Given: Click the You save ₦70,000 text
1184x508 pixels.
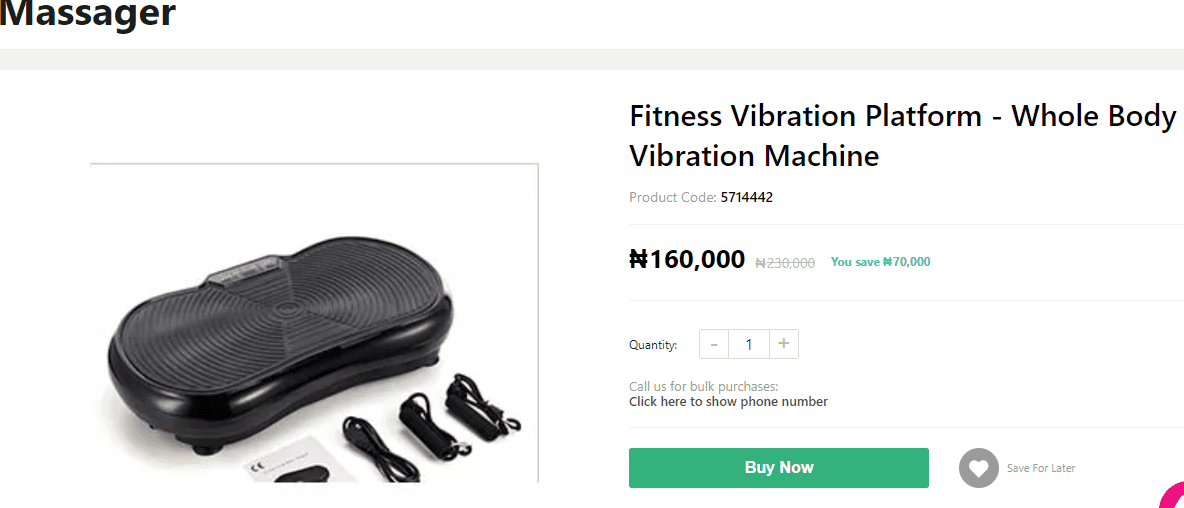Looking at the screenshot, I should [880, 262].
